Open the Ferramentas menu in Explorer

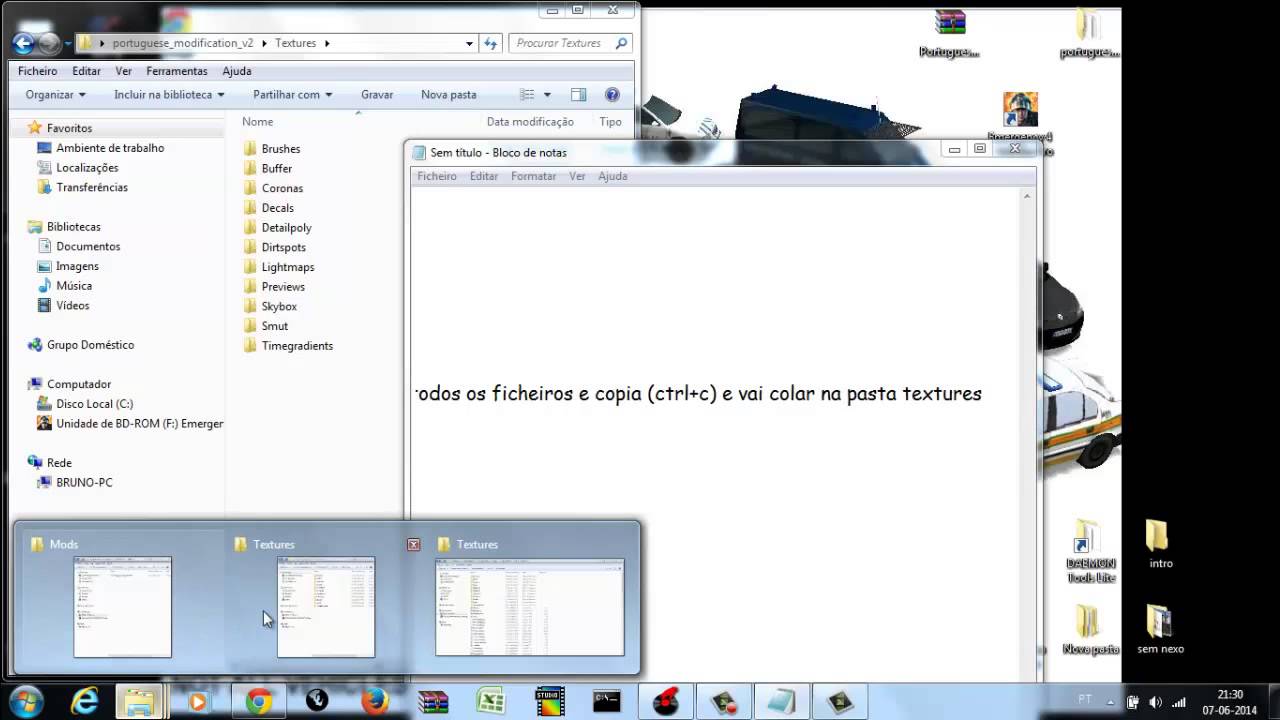point(177,71)
